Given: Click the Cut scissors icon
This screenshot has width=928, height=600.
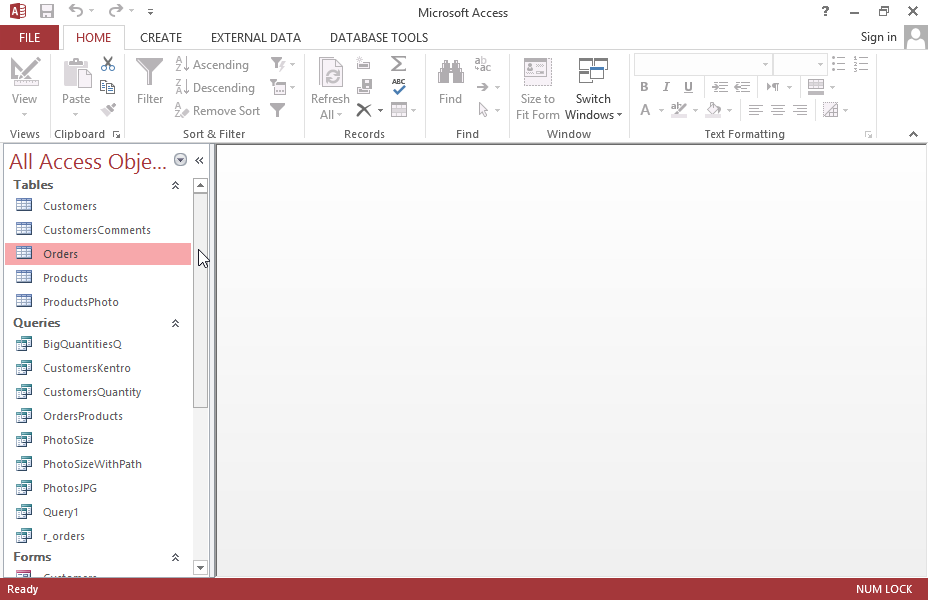Looking at the screenshot, I should pos(108,64).
